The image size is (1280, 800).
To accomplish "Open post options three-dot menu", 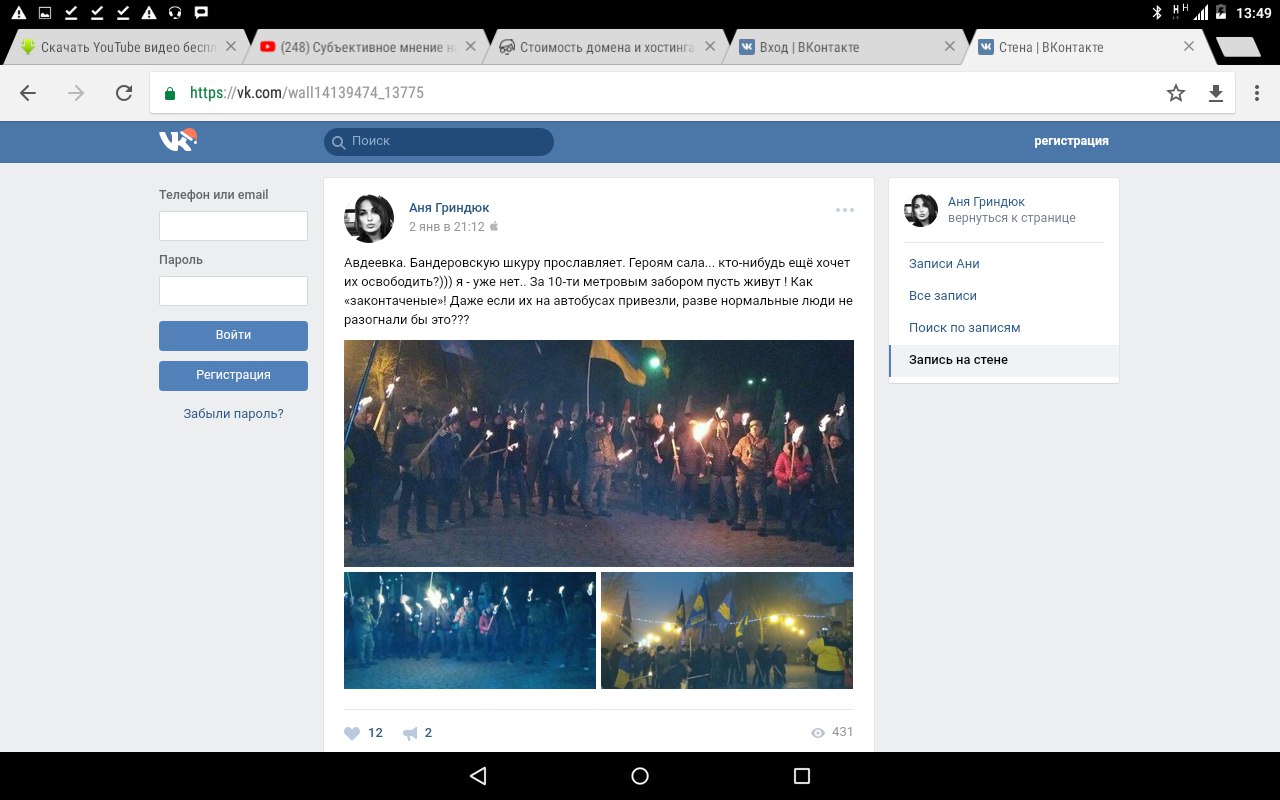I will click(845, 210).
